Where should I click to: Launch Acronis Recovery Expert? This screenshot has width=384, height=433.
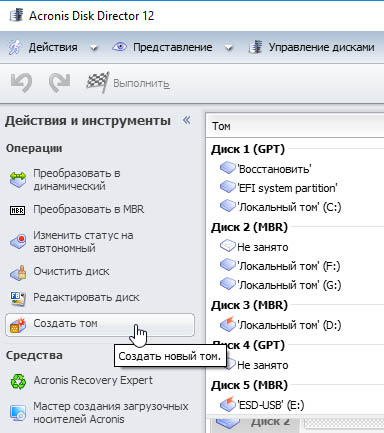coord(93,381)
